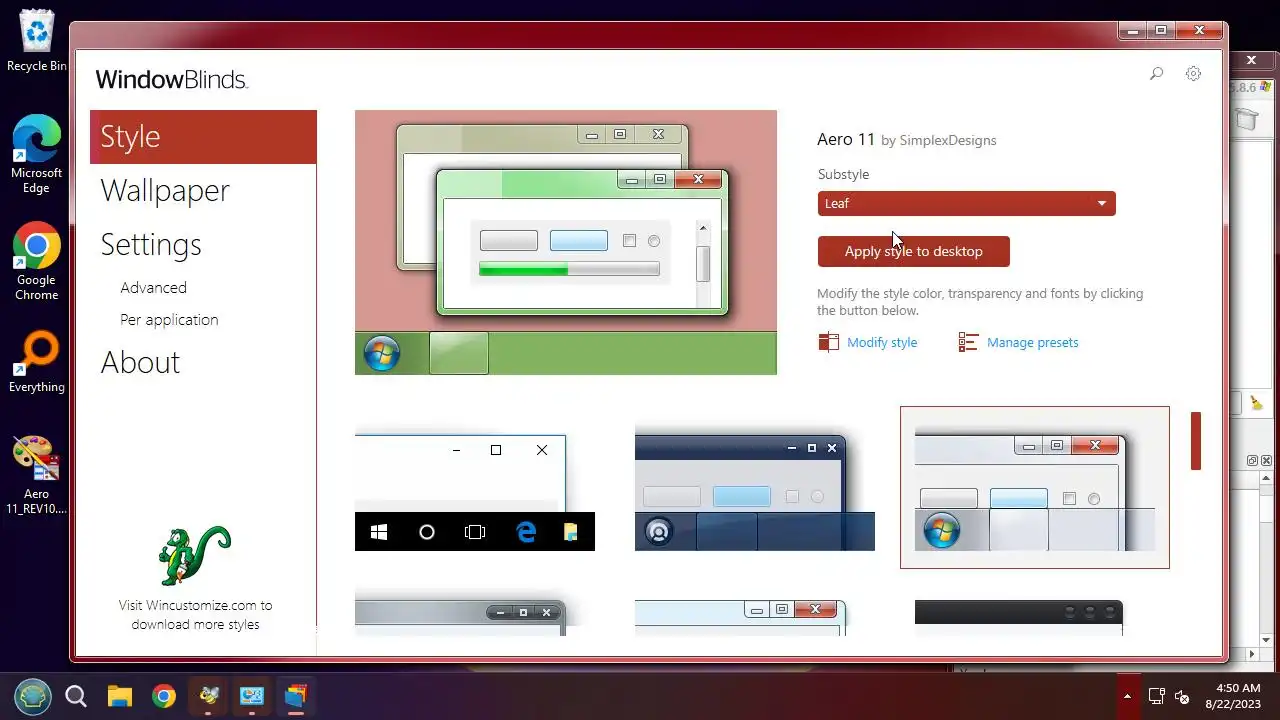Open the Everything search desktop shortcut
The height and width of the screenshot is (720, 1280).
(x=37, y=361)
